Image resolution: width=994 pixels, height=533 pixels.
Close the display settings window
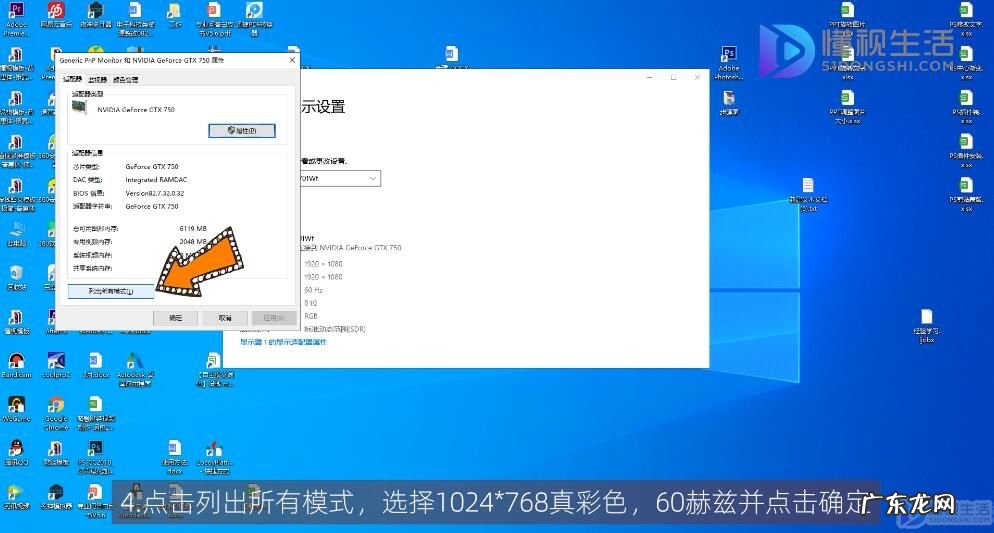[697, 77]
